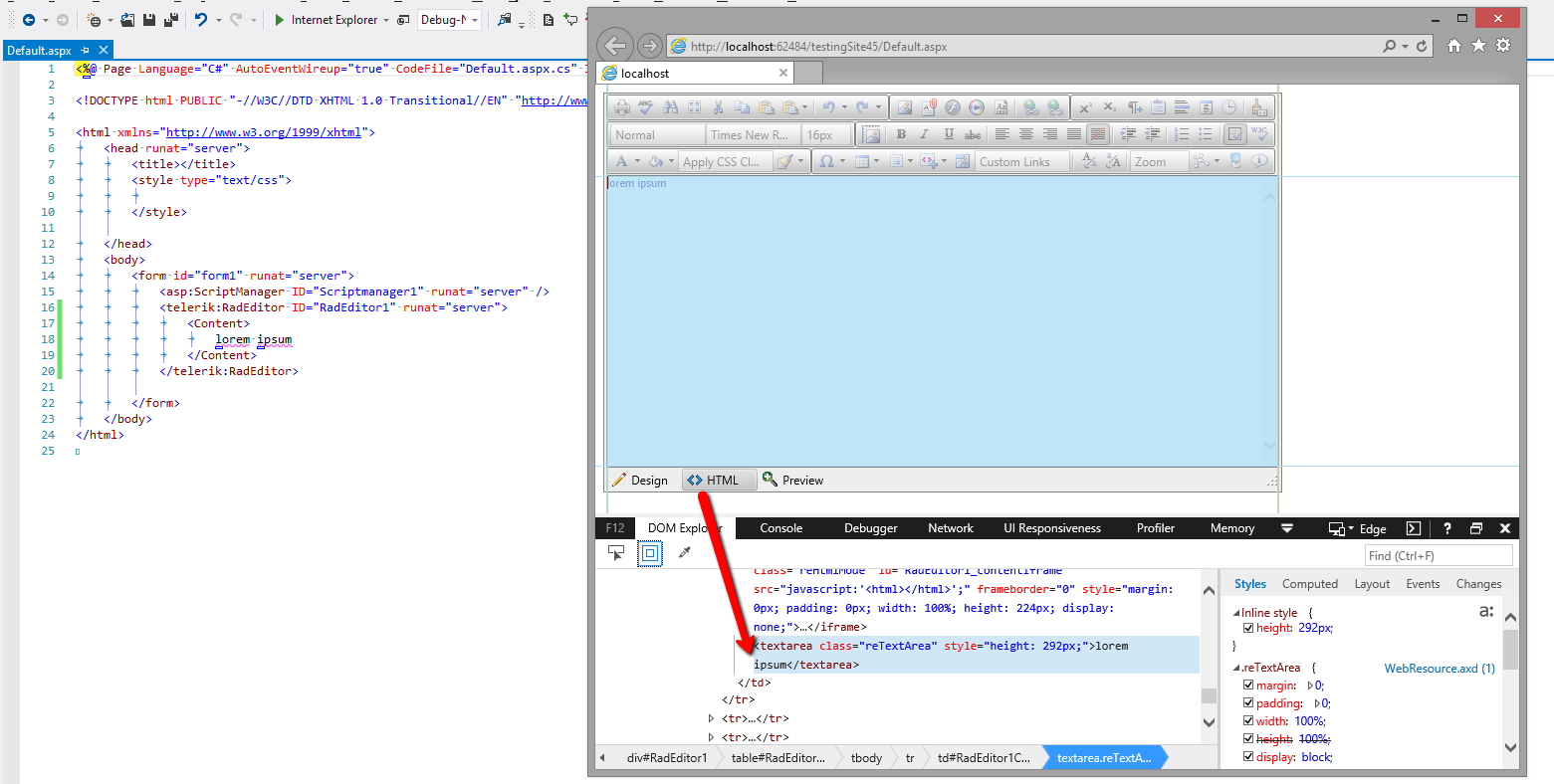Screen dimensions: 1554x784
Task: Open the Console tab in DevTools
Action: click(781, 528)
